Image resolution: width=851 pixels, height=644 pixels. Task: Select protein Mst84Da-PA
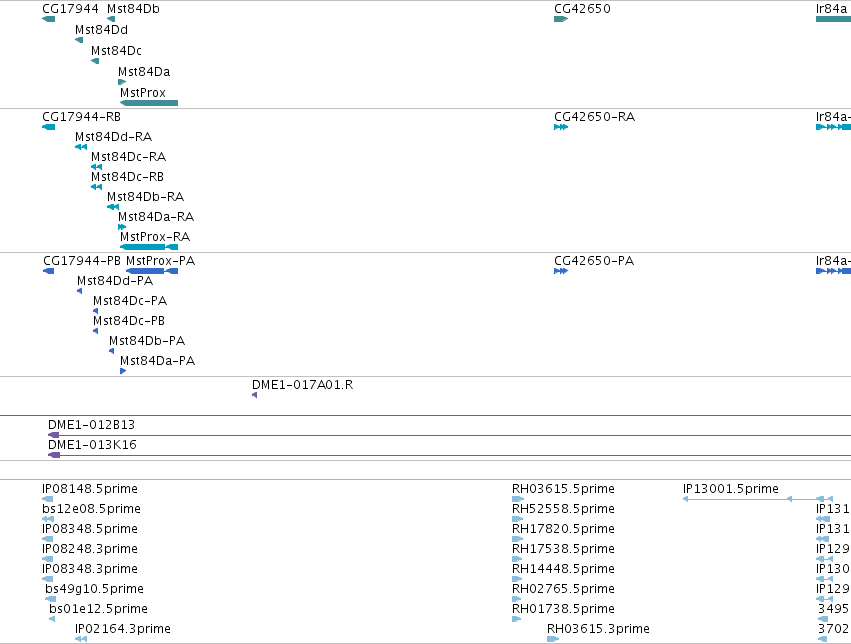[157, 361]
